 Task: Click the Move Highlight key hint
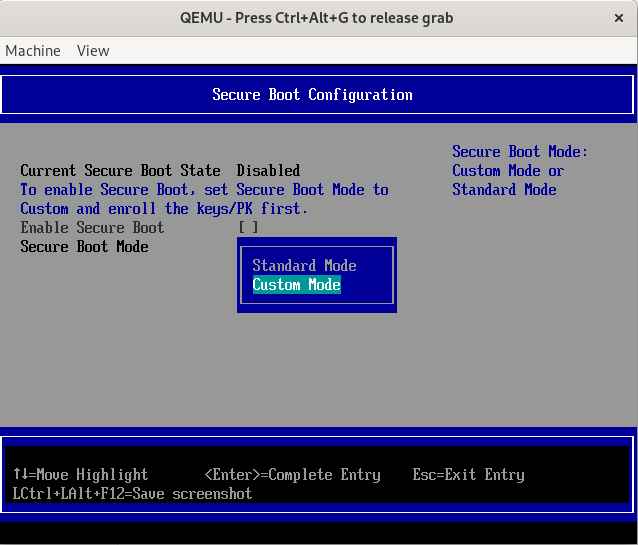tap(81, 475)
